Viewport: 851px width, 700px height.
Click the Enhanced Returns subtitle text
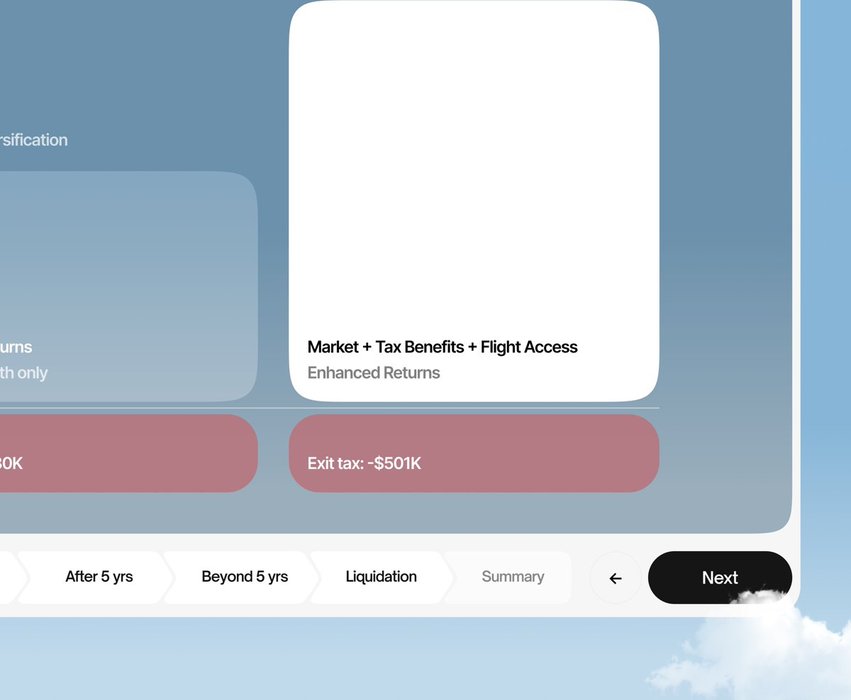[x=373, y=373]
